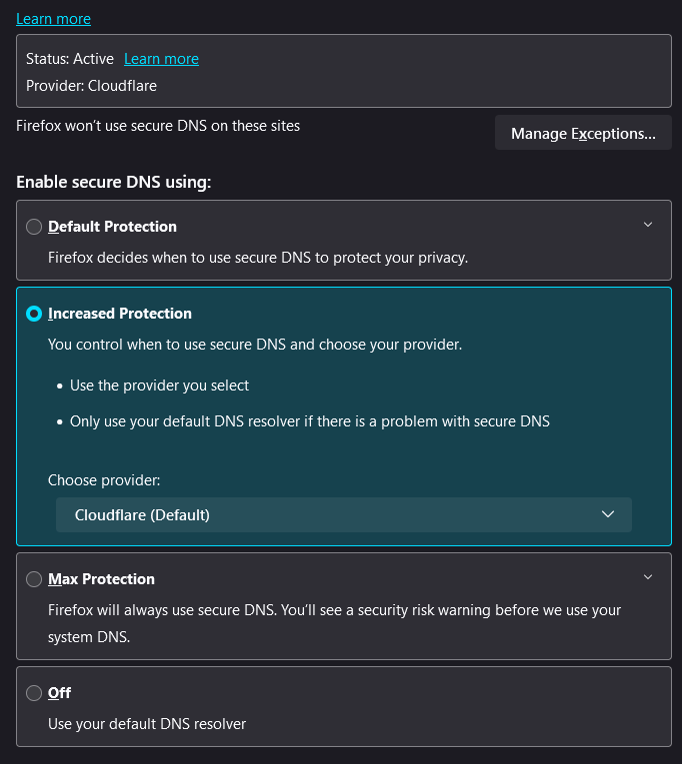Click the Default Protection label
This screenshot has width=682, height=764.
point(112,227)
